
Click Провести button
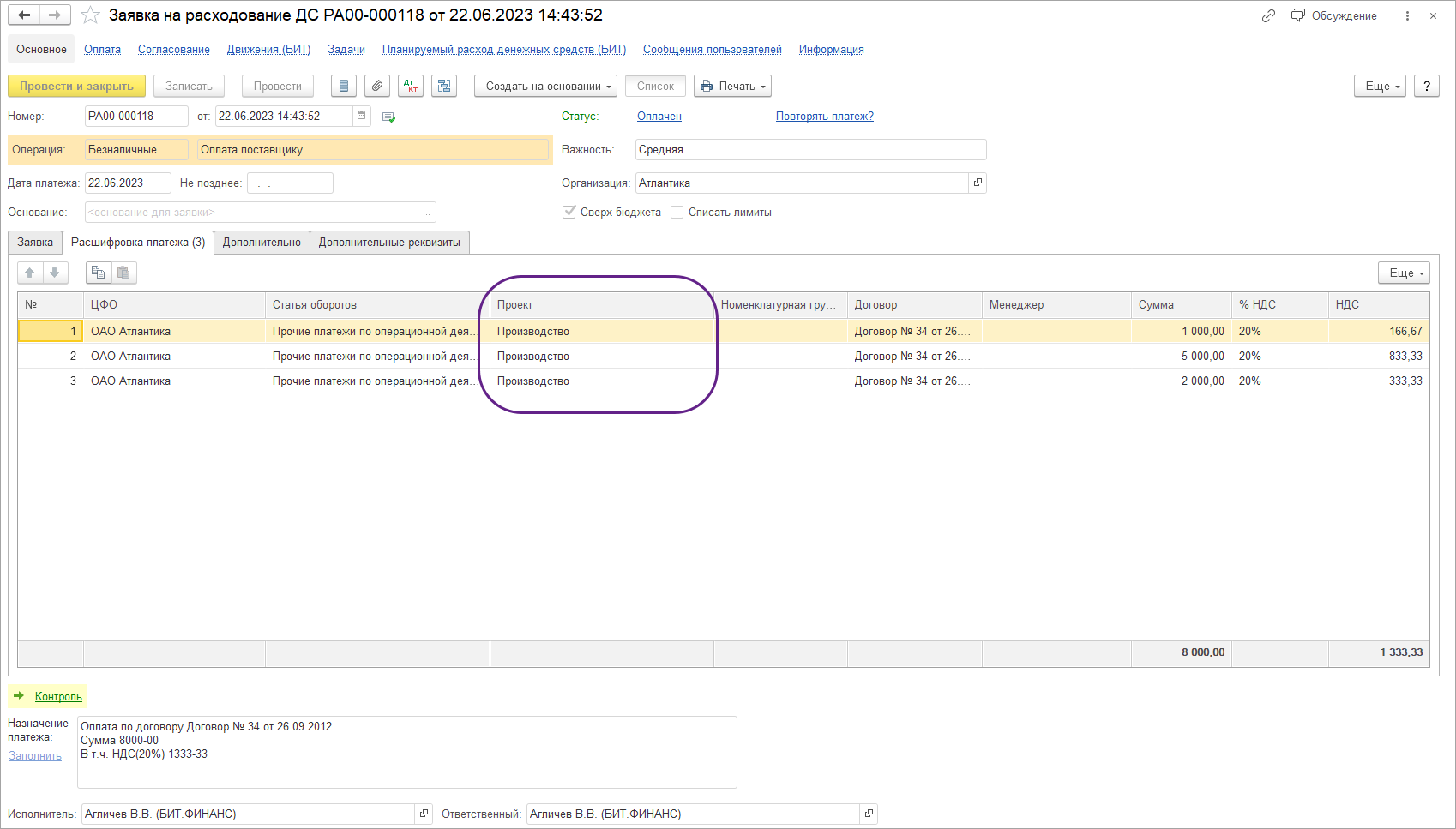pyautogui.click(x=278, y=86)
